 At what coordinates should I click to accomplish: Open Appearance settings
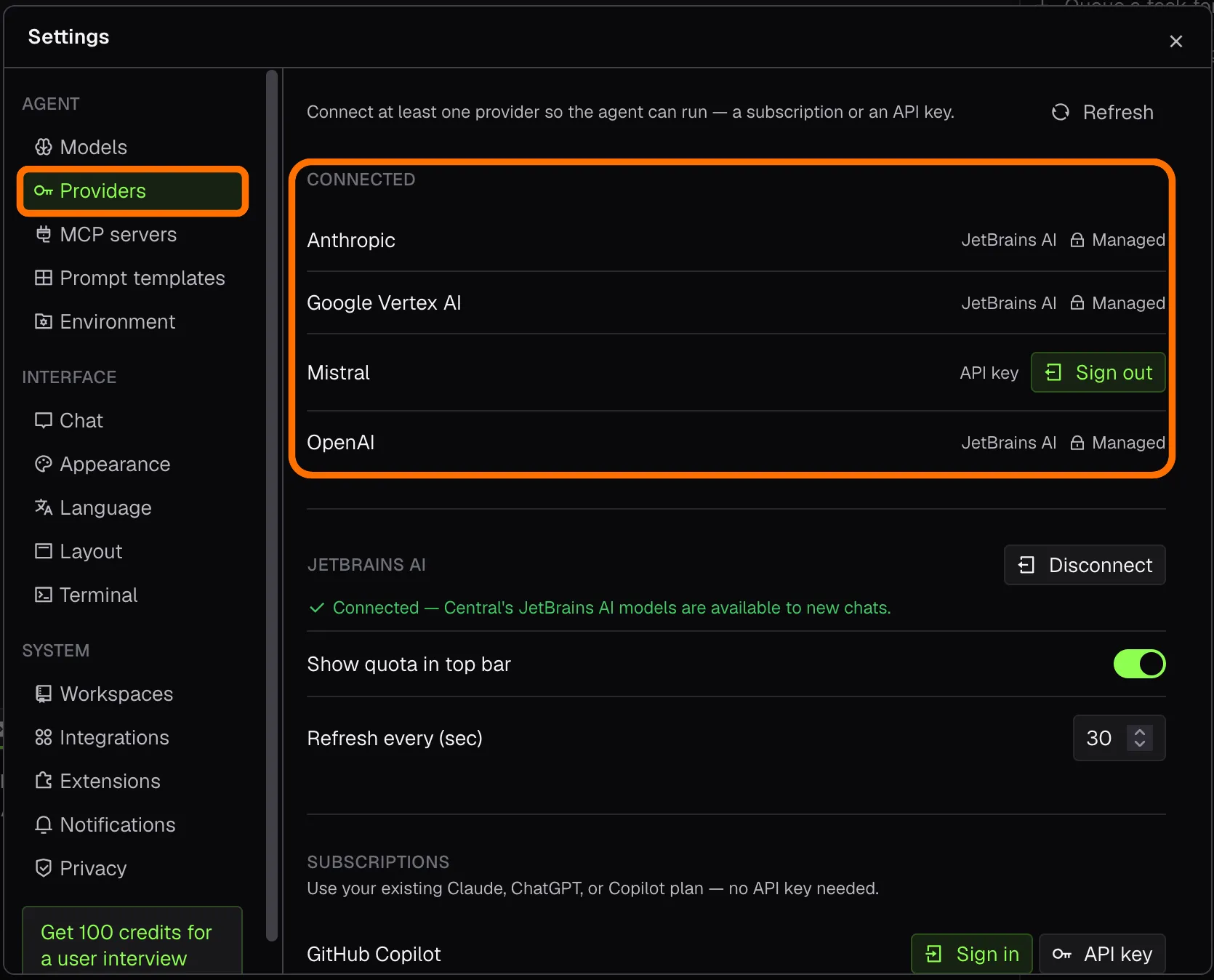click(x=131, y=464)
